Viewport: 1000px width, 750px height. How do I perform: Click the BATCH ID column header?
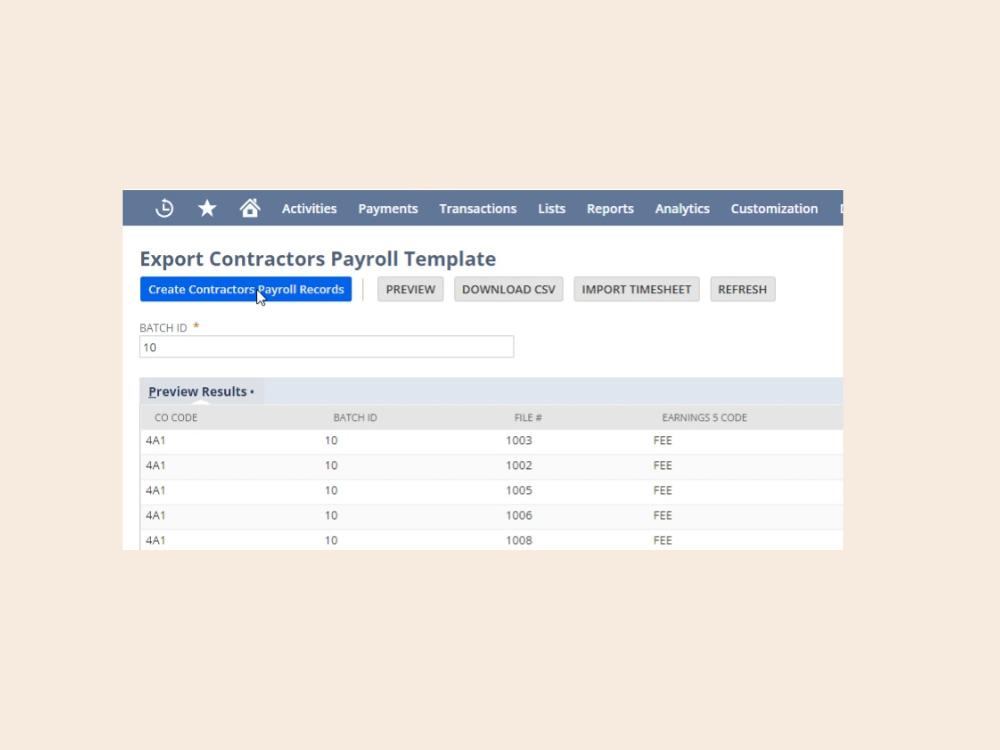(x=355, y=418)
